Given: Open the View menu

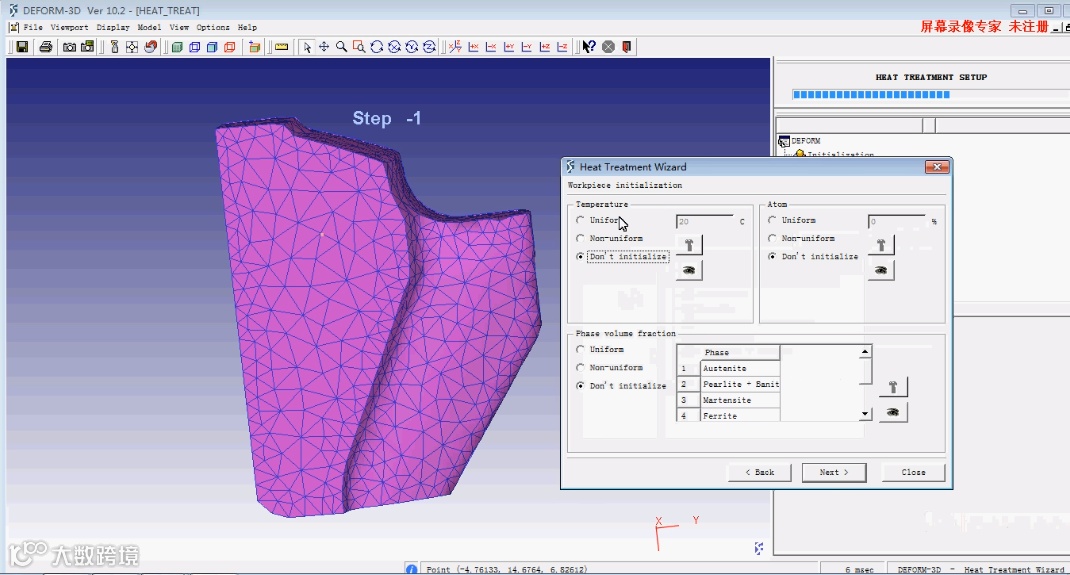Looking at the screenshot, I should (x=179, y=27).
